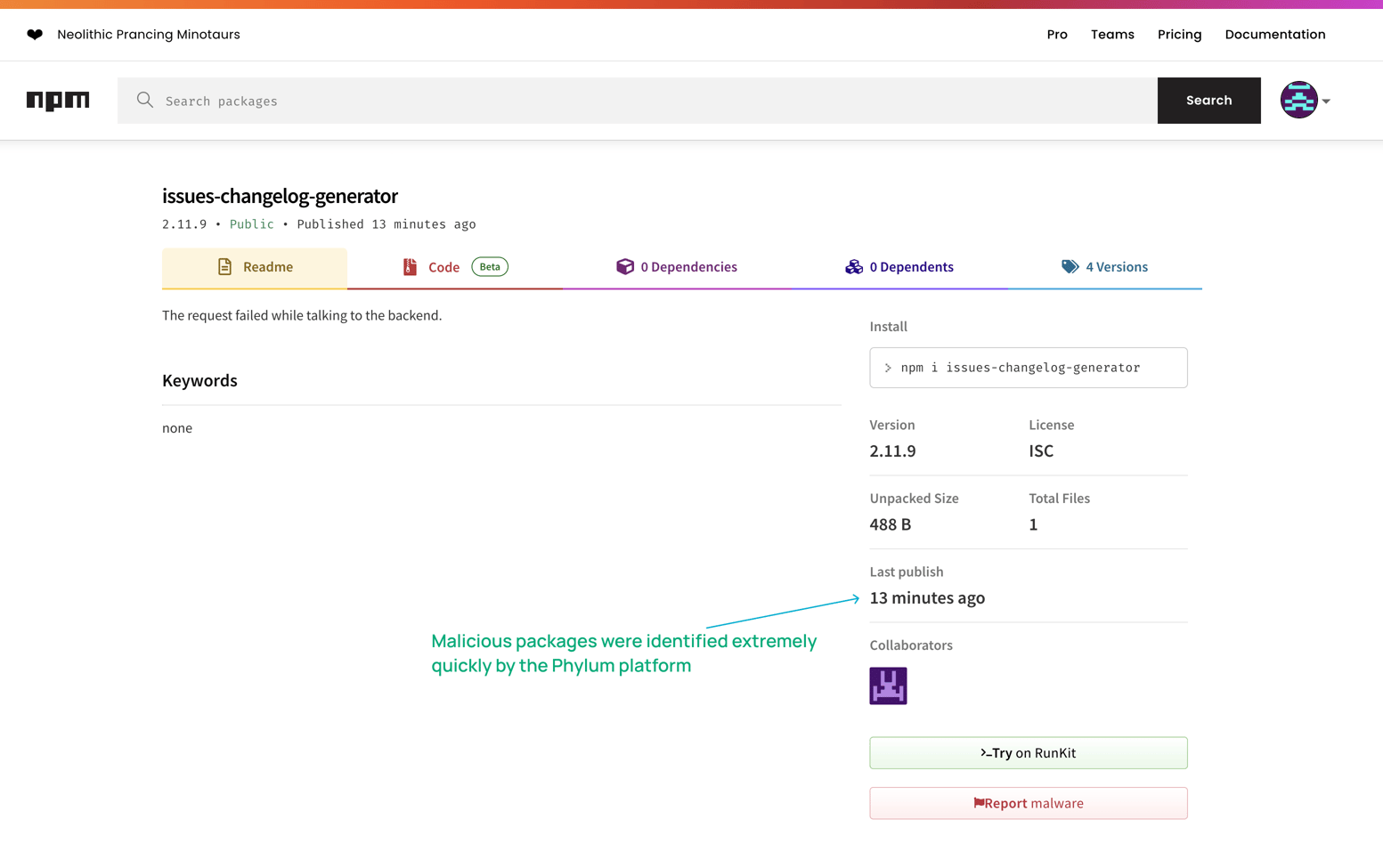1383x868 pixels.
Task: Select the magnifying glass in the search bar
Action: click(144, 101)
